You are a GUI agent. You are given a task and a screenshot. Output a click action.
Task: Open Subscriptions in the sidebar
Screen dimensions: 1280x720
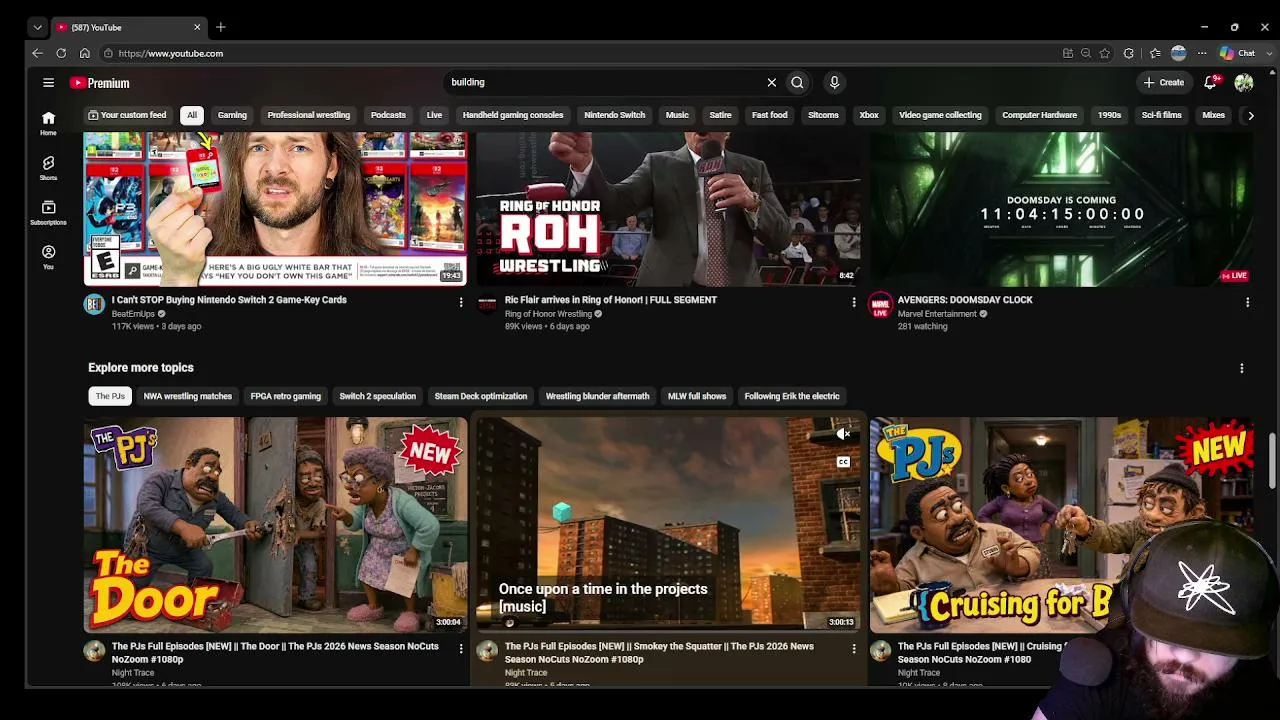click(48, 212)
